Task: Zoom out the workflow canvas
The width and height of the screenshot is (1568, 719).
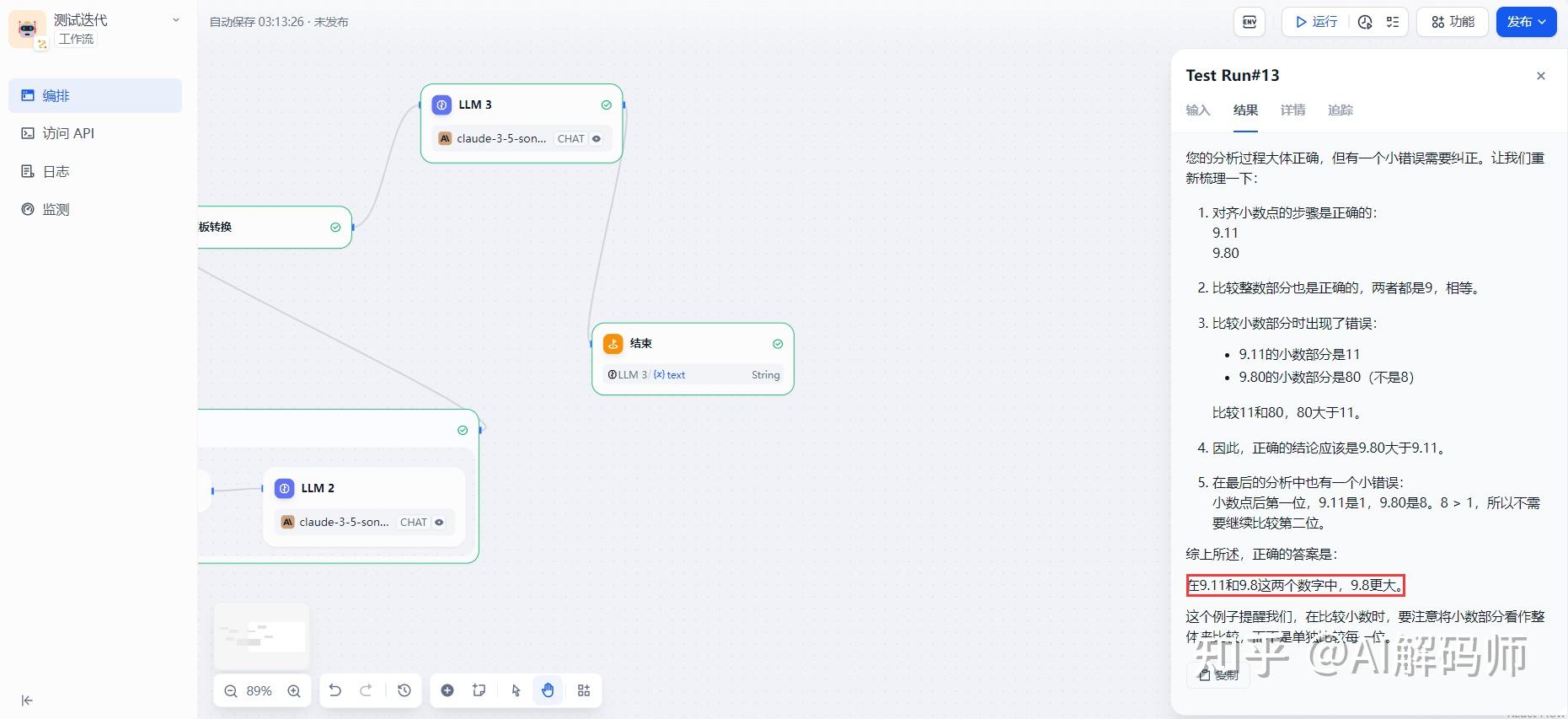Action: point(231,691)
